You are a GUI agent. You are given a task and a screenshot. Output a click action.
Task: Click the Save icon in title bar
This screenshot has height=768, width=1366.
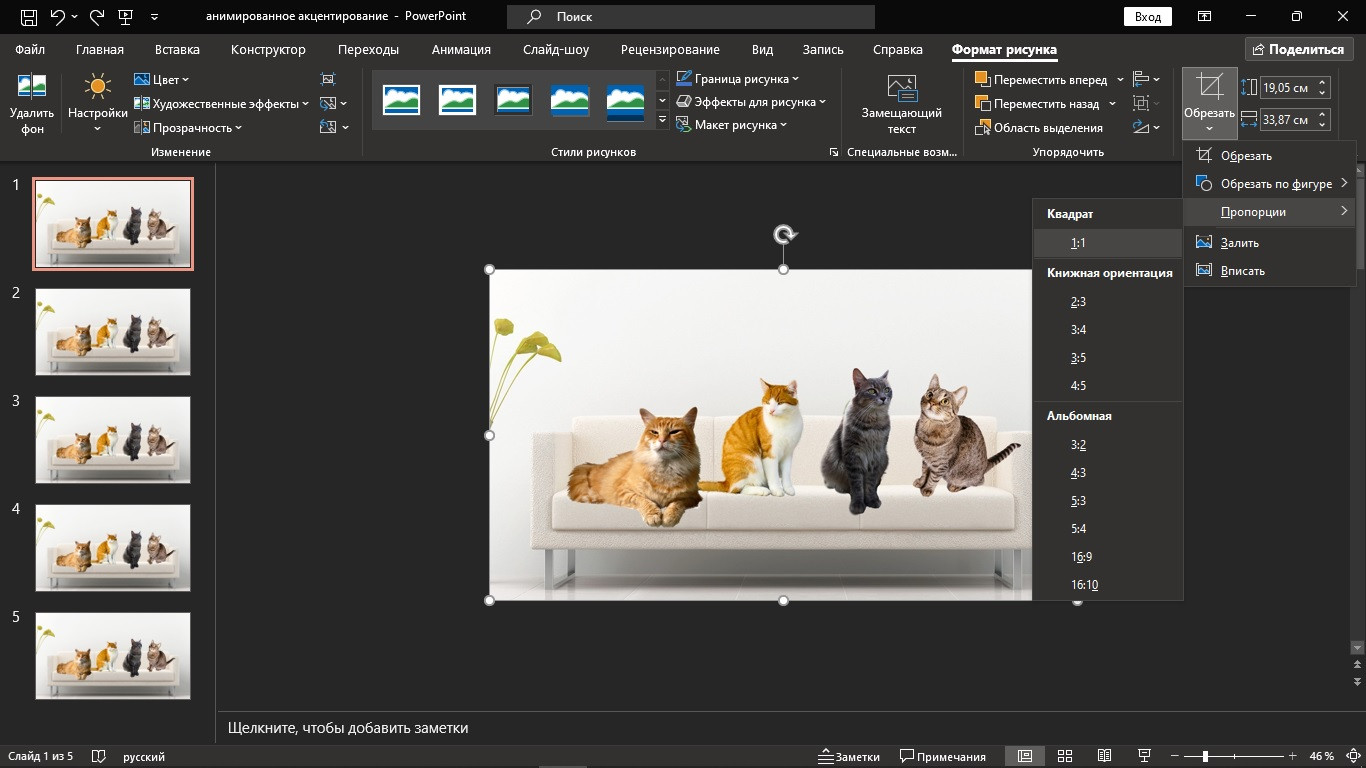click(x=29, y=17)
